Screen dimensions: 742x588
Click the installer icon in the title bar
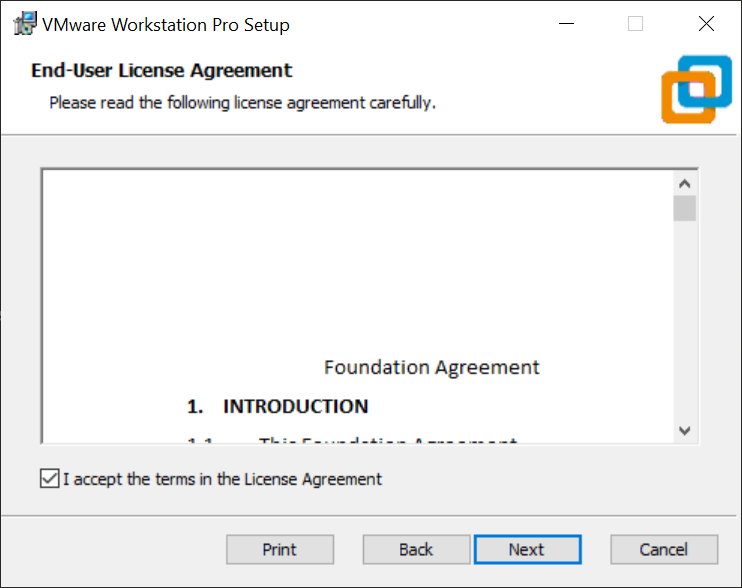point(25,24)
